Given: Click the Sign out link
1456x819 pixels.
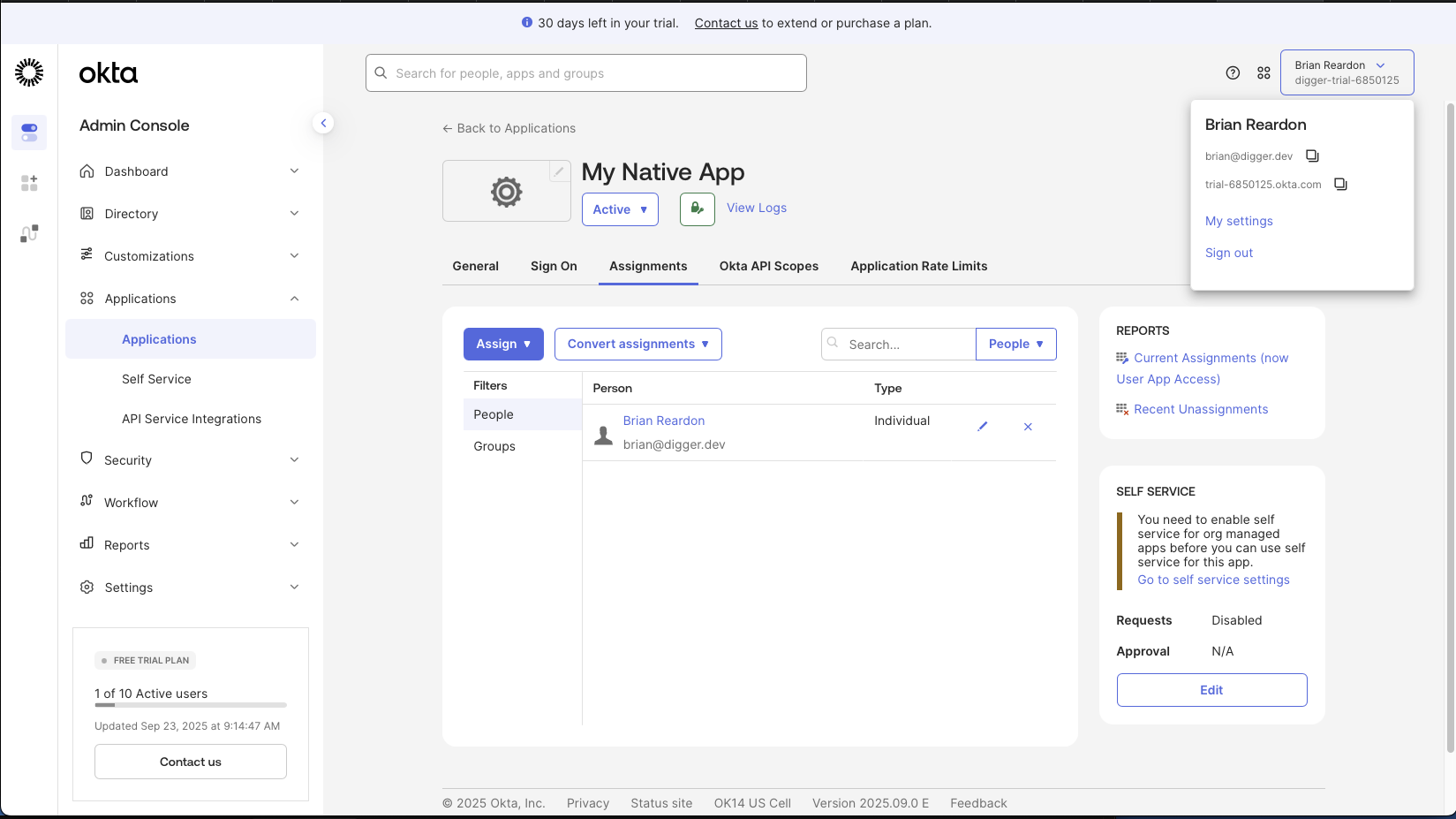Looking at the screenshot, I should (x=1228, y=253).
